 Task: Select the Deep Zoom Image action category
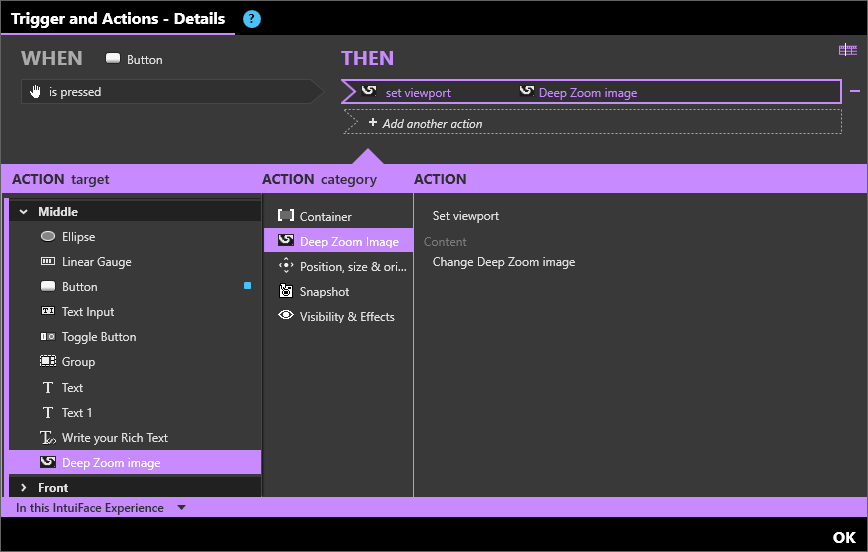tap(338, 241)
